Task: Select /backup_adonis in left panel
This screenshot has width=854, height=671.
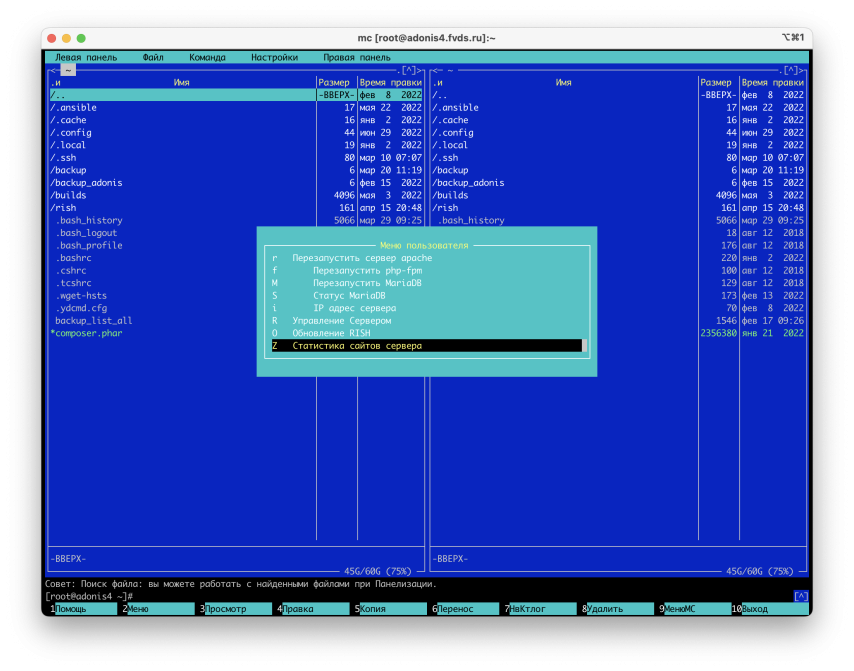Action: (x=236, y=183)
